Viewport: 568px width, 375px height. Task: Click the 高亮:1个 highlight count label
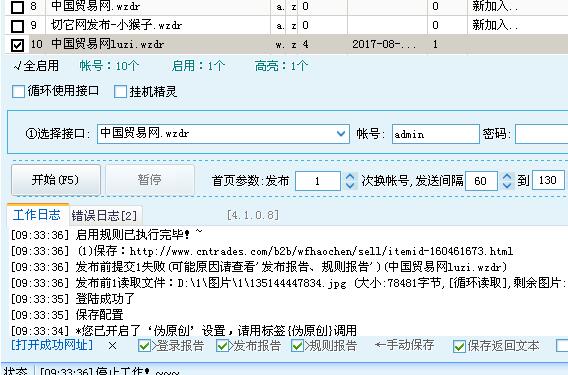pyautogui.click(x=281, y=66)
